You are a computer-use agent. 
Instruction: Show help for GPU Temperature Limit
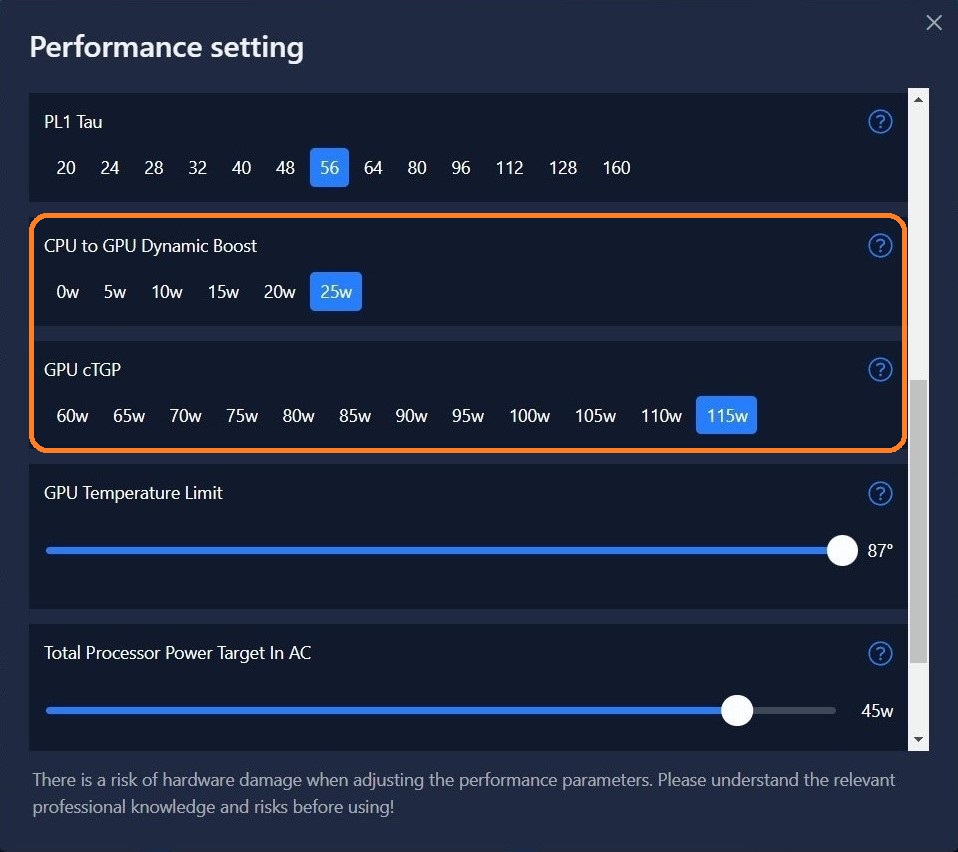pos(880,493)
